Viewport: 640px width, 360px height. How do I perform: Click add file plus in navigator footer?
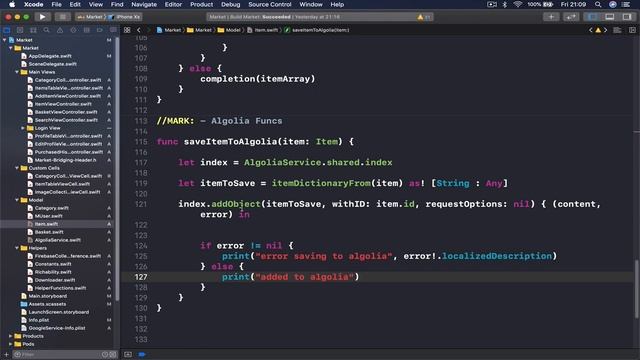tap(6, 355)
